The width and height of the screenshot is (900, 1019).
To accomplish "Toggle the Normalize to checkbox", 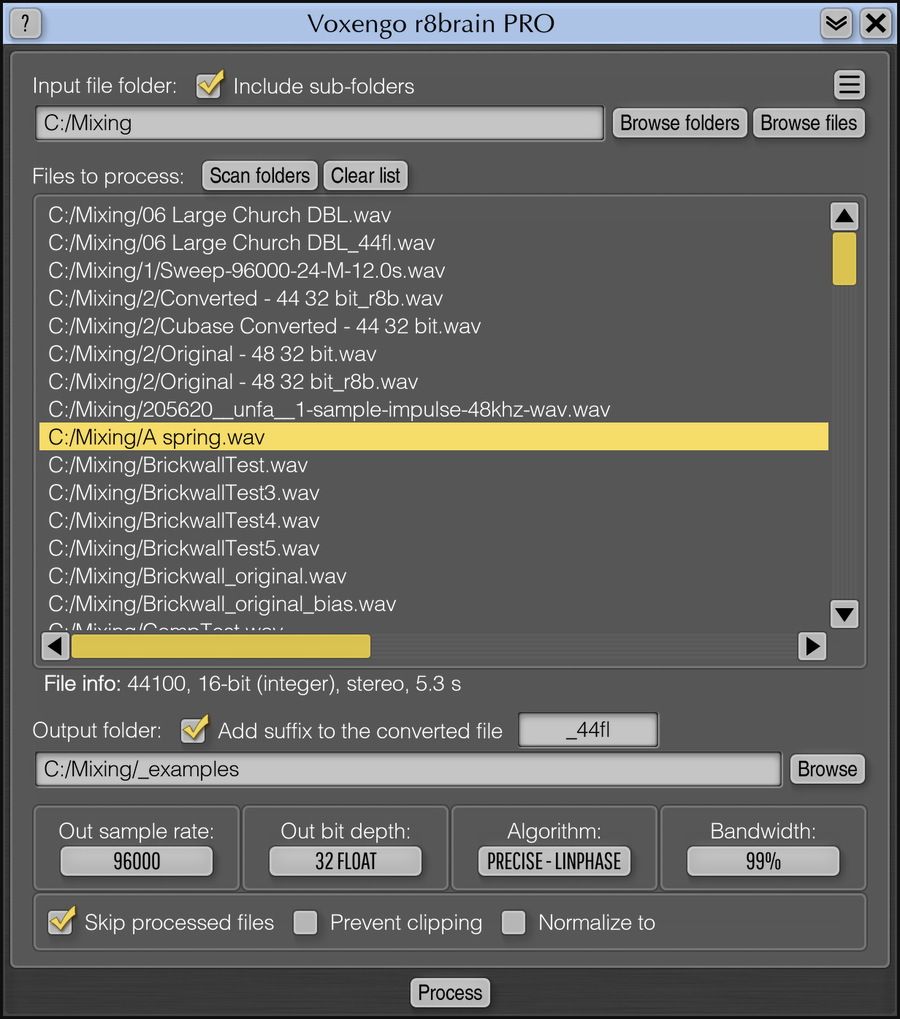I will (x=513, y=922).
